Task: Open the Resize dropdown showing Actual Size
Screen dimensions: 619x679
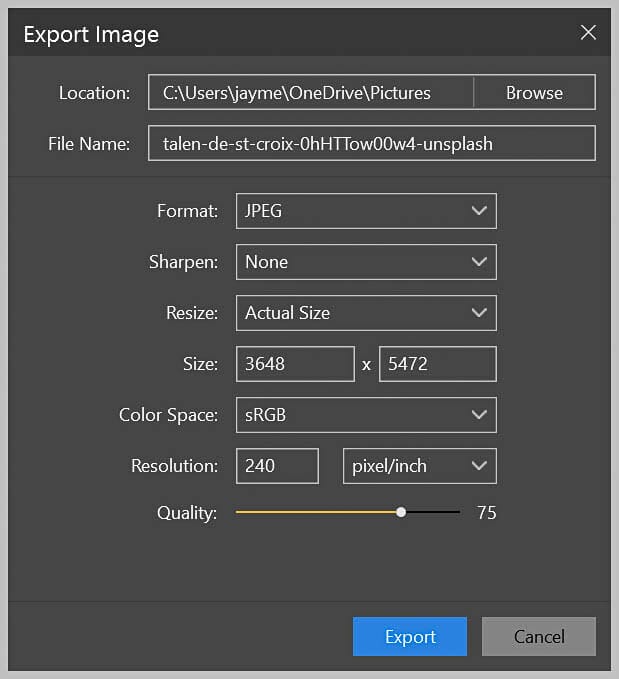Action: (x=366, y=313)
